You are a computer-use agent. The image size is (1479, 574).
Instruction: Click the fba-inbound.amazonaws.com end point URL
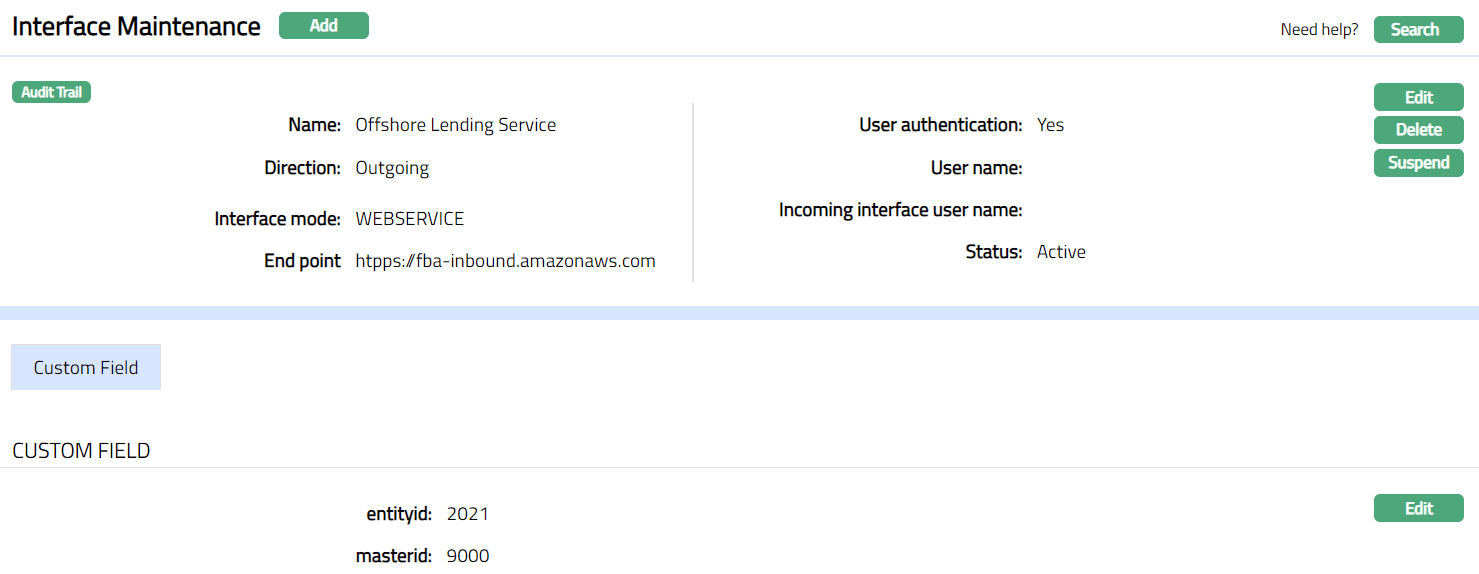505,261
